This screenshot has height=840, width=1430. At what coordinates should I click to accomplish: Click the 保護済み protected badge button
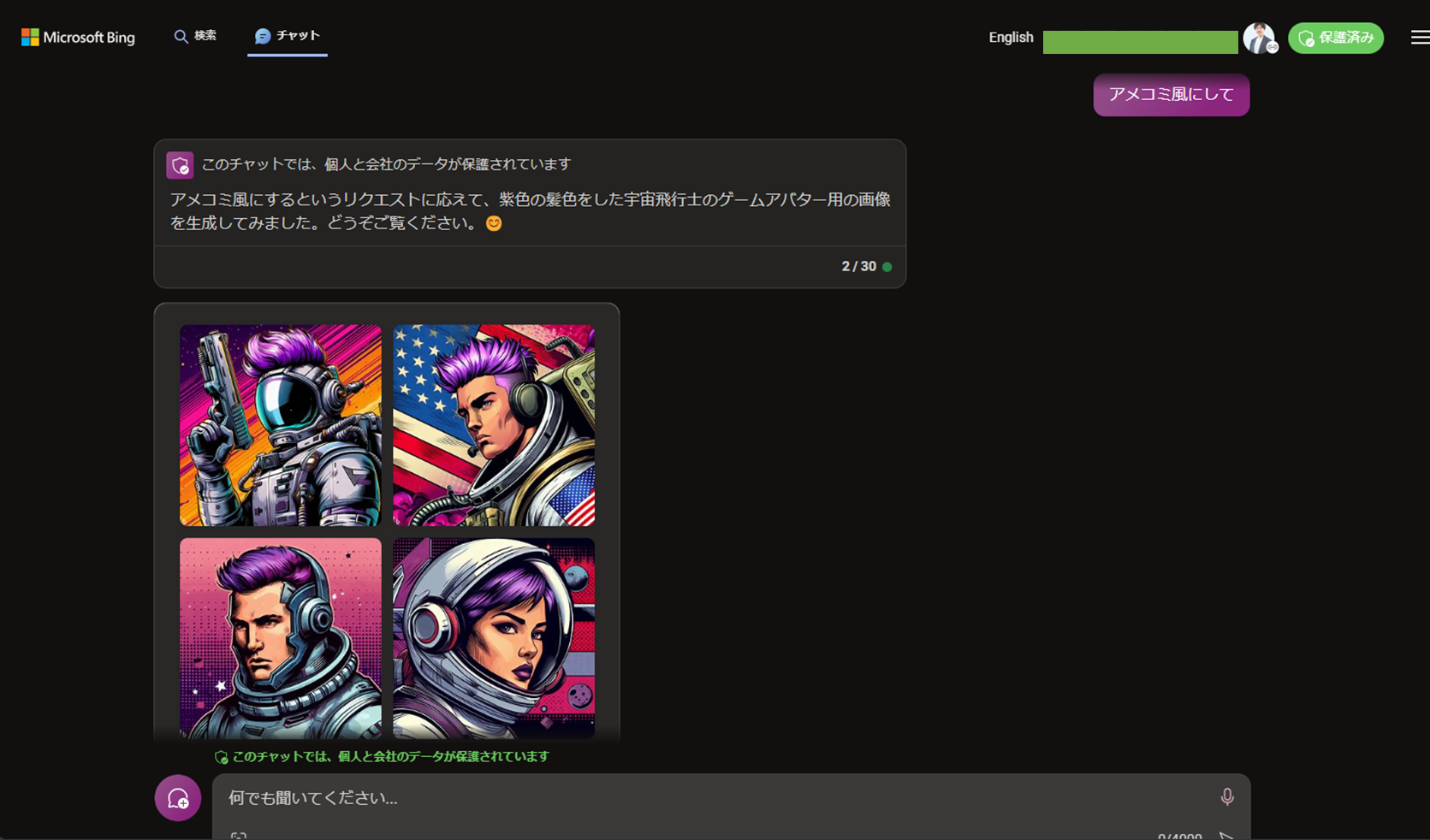click(1335, 38)
